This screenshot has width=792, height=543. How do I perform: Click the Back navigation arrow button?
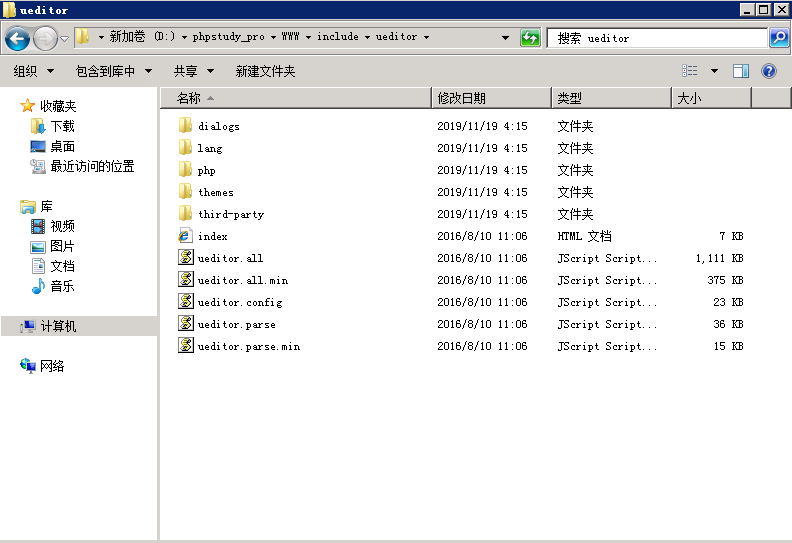point(17,38)
